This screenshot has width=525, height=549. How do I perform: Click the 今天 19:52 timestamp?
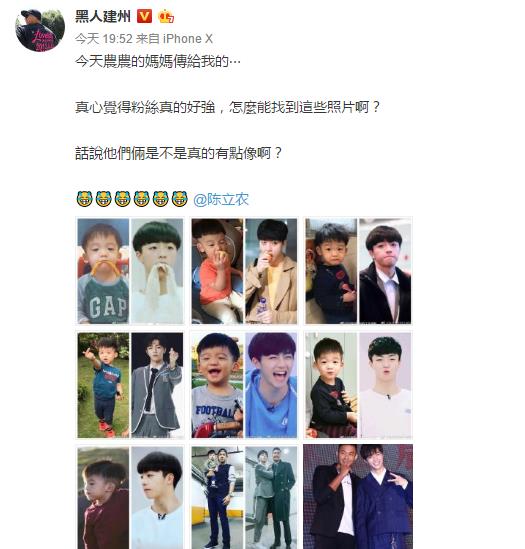pos(104,39)
